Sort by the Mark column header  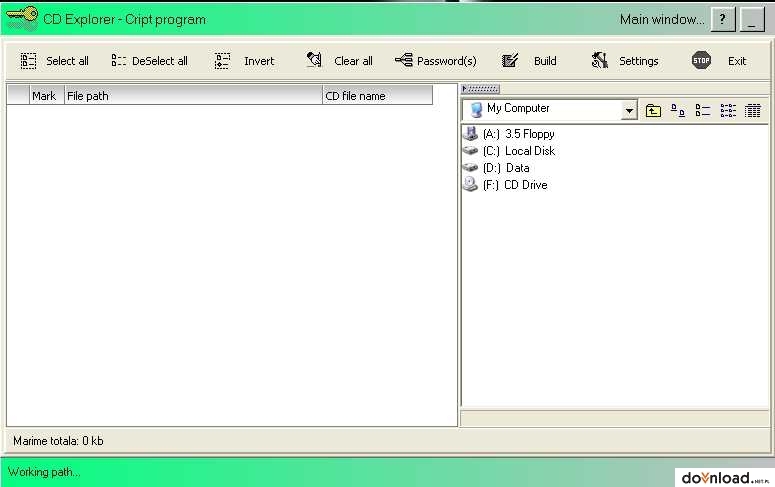click(47, 95)
